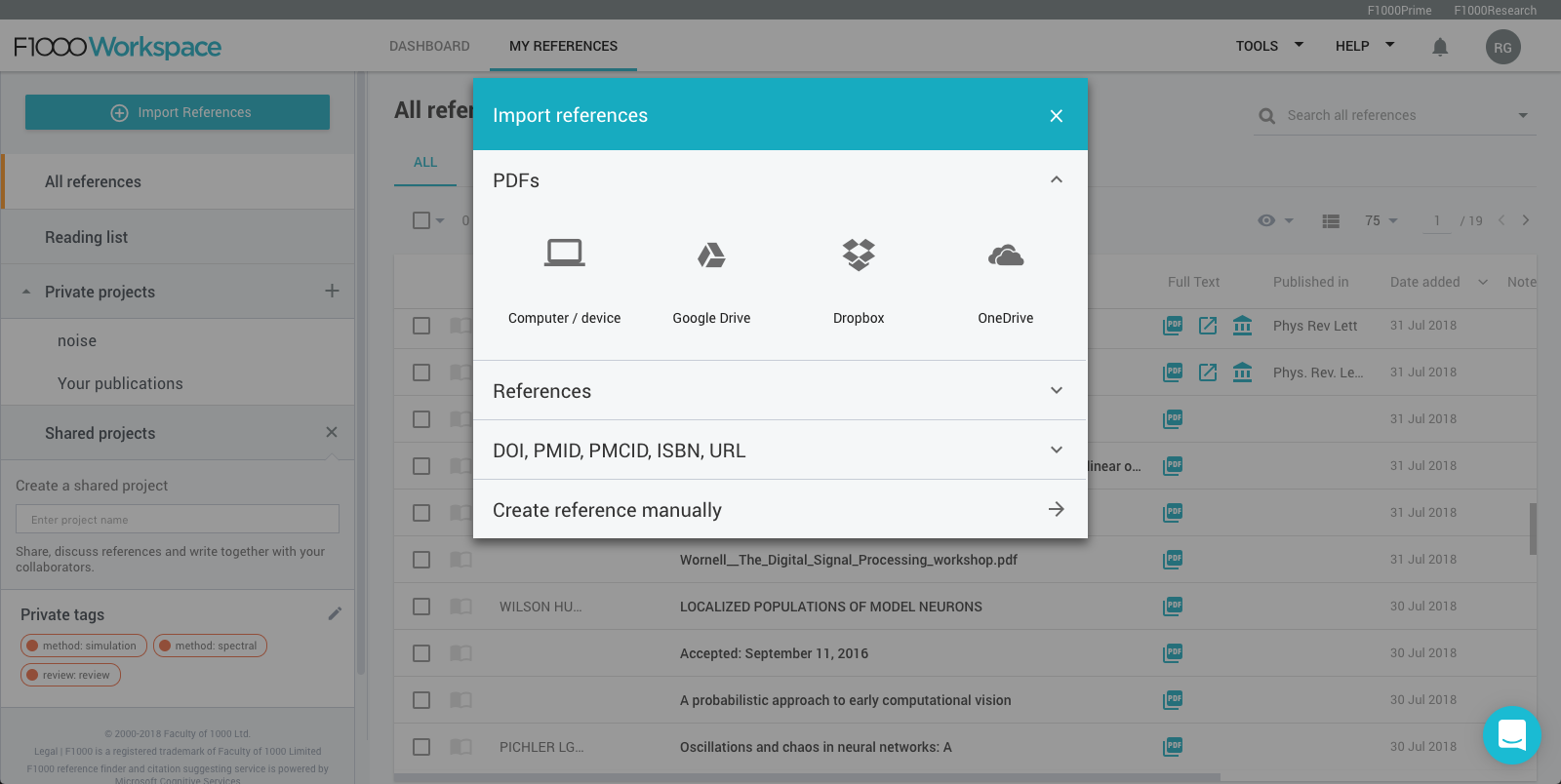The height and width of the screenshot is (784, 1561).
Task: Switch to the list view icon
Action: click(x=1331, y=221)
